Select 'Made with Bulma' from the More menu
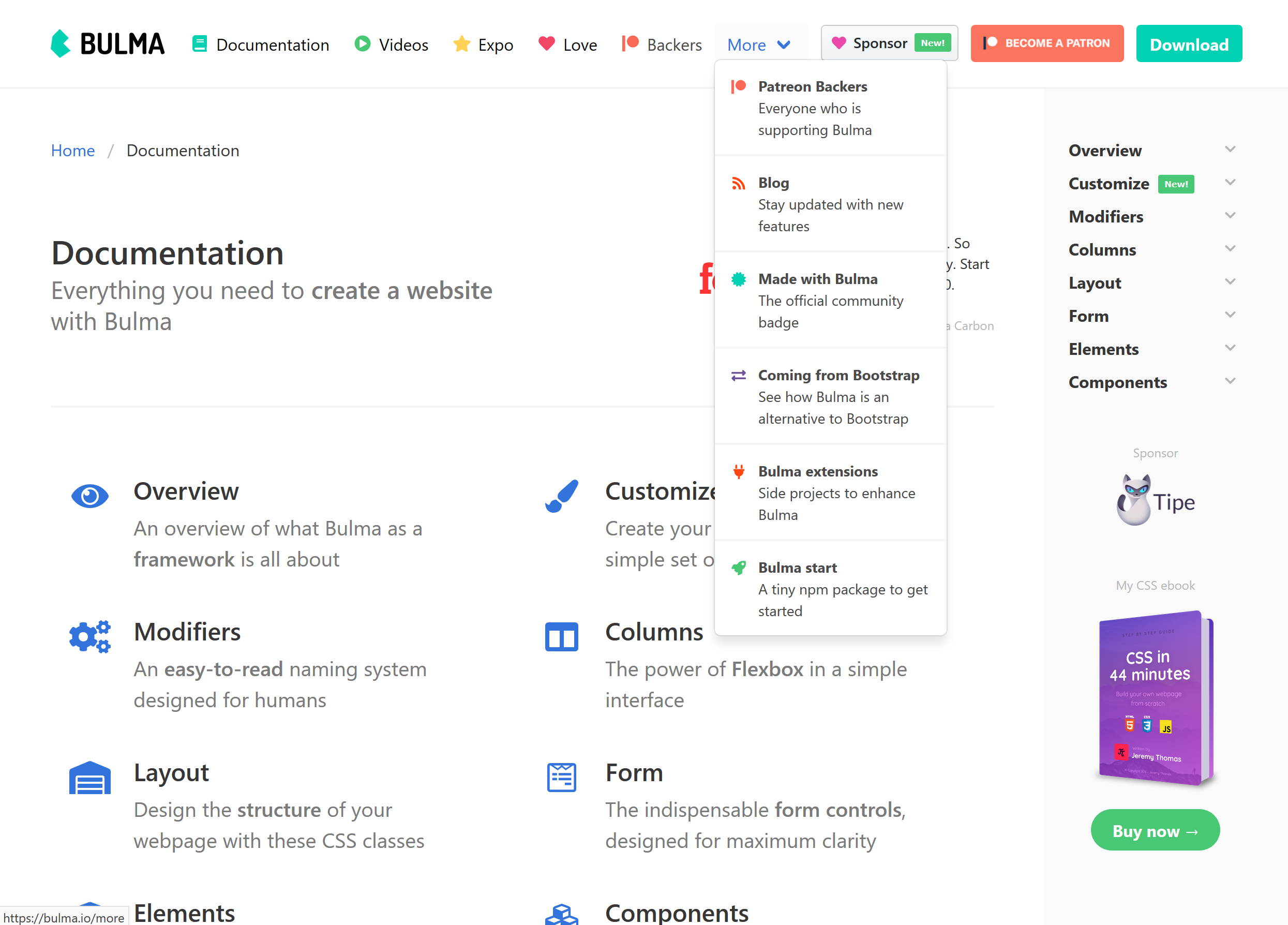Image resolution: width=1288 pixels, height=925 pixels. (x=818, y=279)
